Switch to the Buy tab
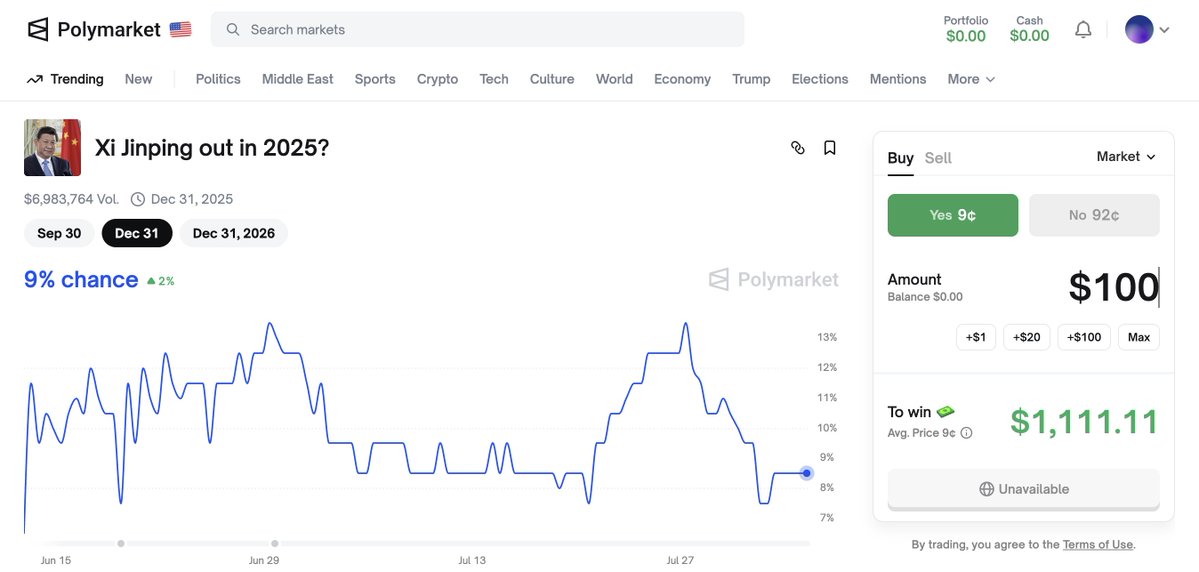Viewport: 1199px width, 572px height. point(900,158)
